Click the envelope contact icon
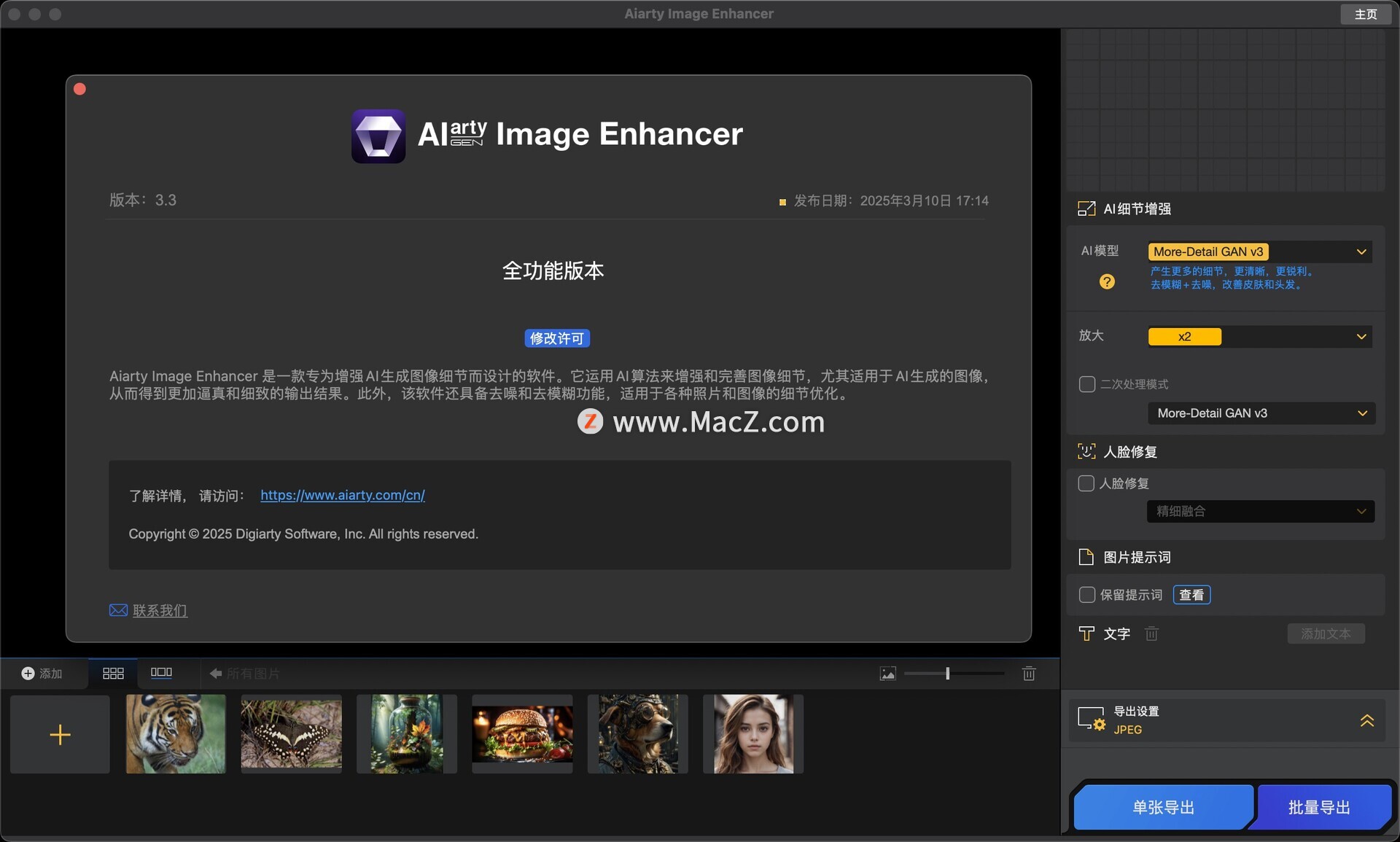 coord(118,610)
